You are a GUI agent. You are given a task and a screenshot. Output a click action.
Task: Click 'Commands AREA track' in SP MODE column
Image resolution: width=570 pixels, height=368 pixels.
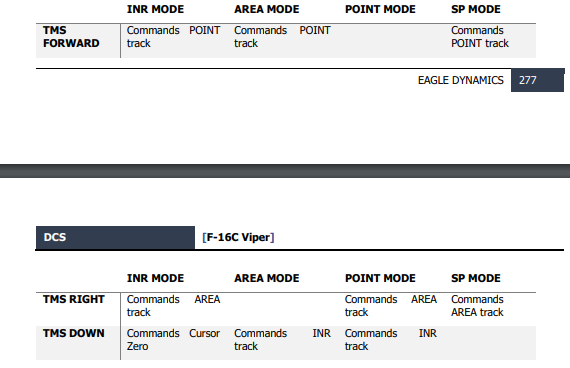(477, 306)
